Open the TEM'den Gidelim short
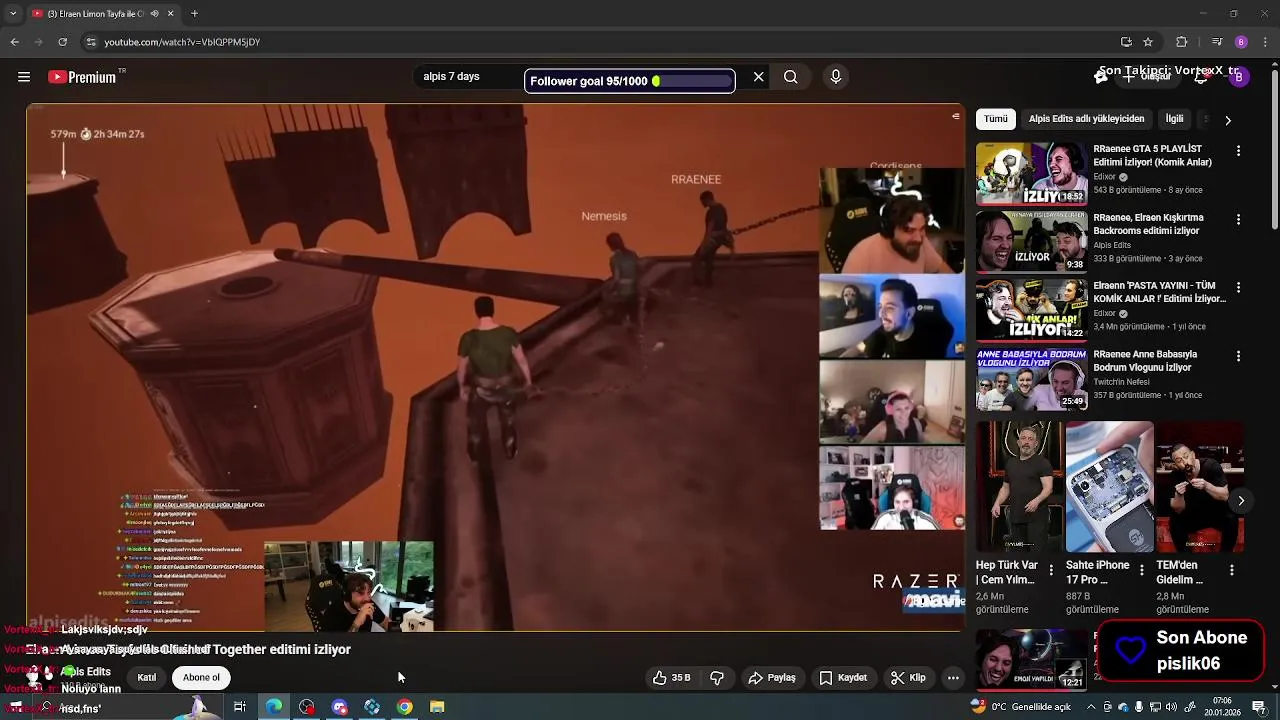 1200,487
